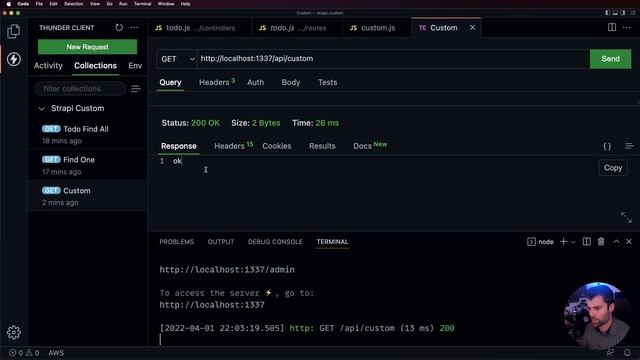The height and width of the screenshot is (360, 640).
Task: Kill terminal with trash icon
Action: click(601, 242)
